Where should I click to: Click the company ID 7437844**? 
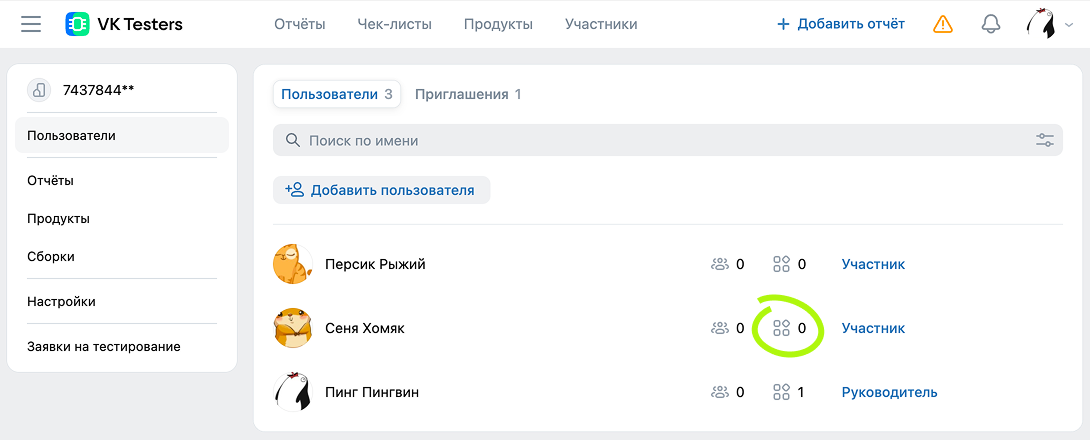[98, 90]
